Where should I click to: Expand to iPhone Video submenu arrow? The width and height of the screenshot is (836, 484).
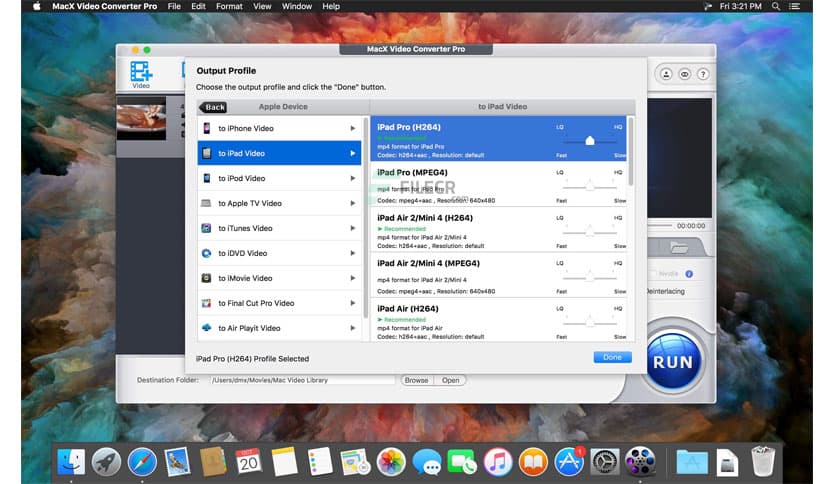[x=352, y=128]
